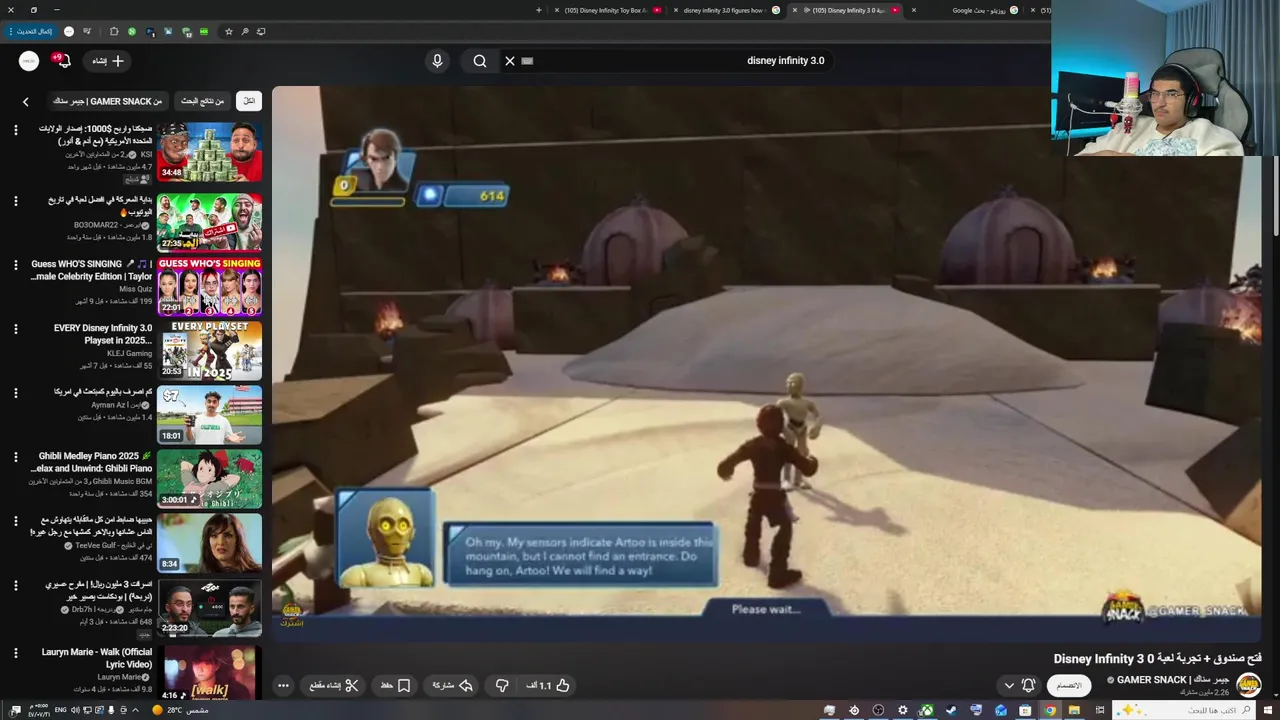Open options menu for the $1000 video
This screenshot has width=1280, height=720.
(15, 130)
